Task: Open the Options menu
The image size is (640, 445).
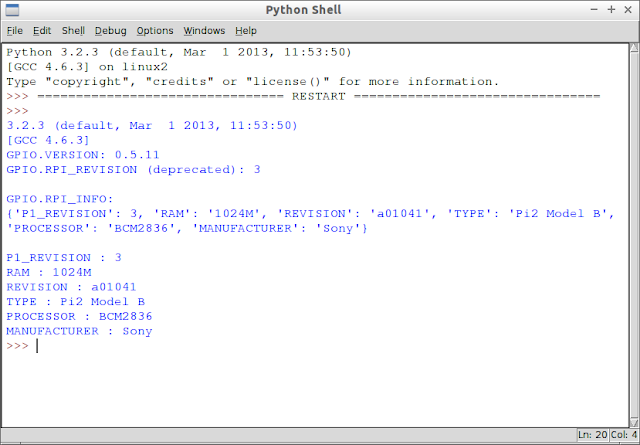Action: point(155,31)
